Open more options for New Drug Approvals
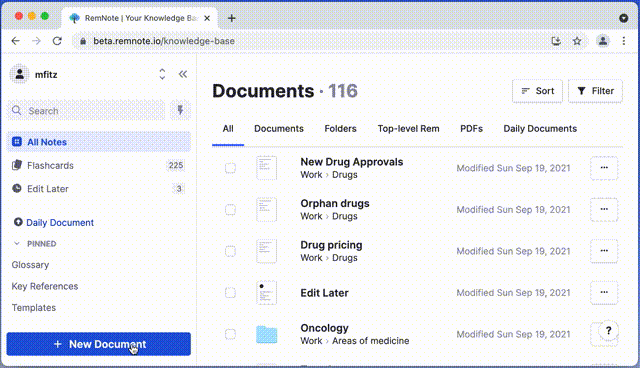This screenshot has width=640, height=368. point(604,168)
